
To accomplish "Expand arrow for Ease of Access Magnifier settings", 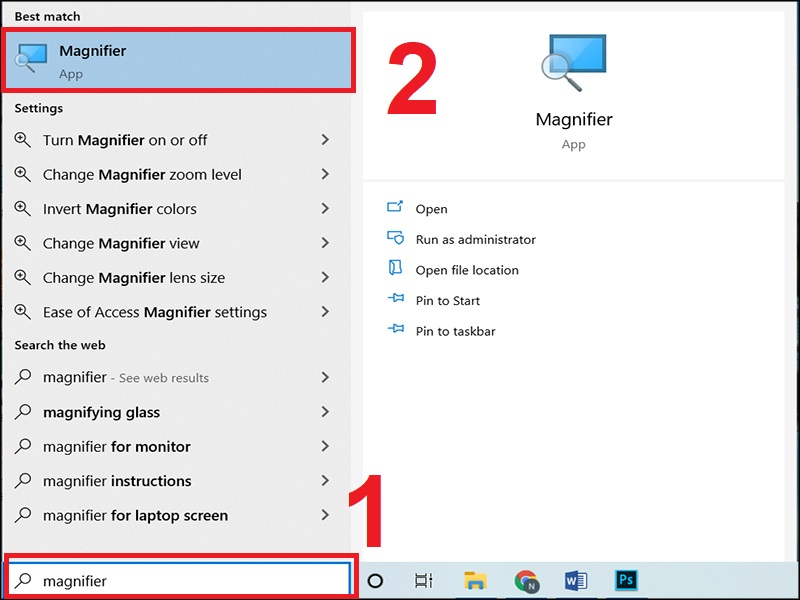I will (x=325, y=311).
